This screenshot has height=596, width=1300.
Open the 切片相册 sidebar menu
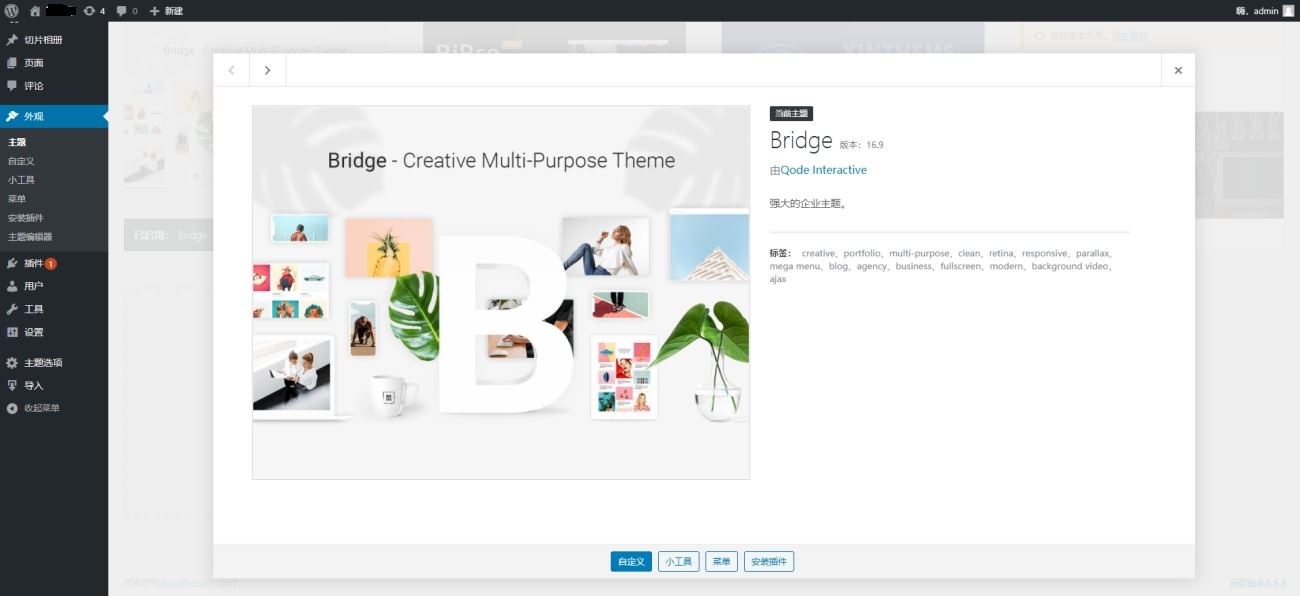coord(54,40)
